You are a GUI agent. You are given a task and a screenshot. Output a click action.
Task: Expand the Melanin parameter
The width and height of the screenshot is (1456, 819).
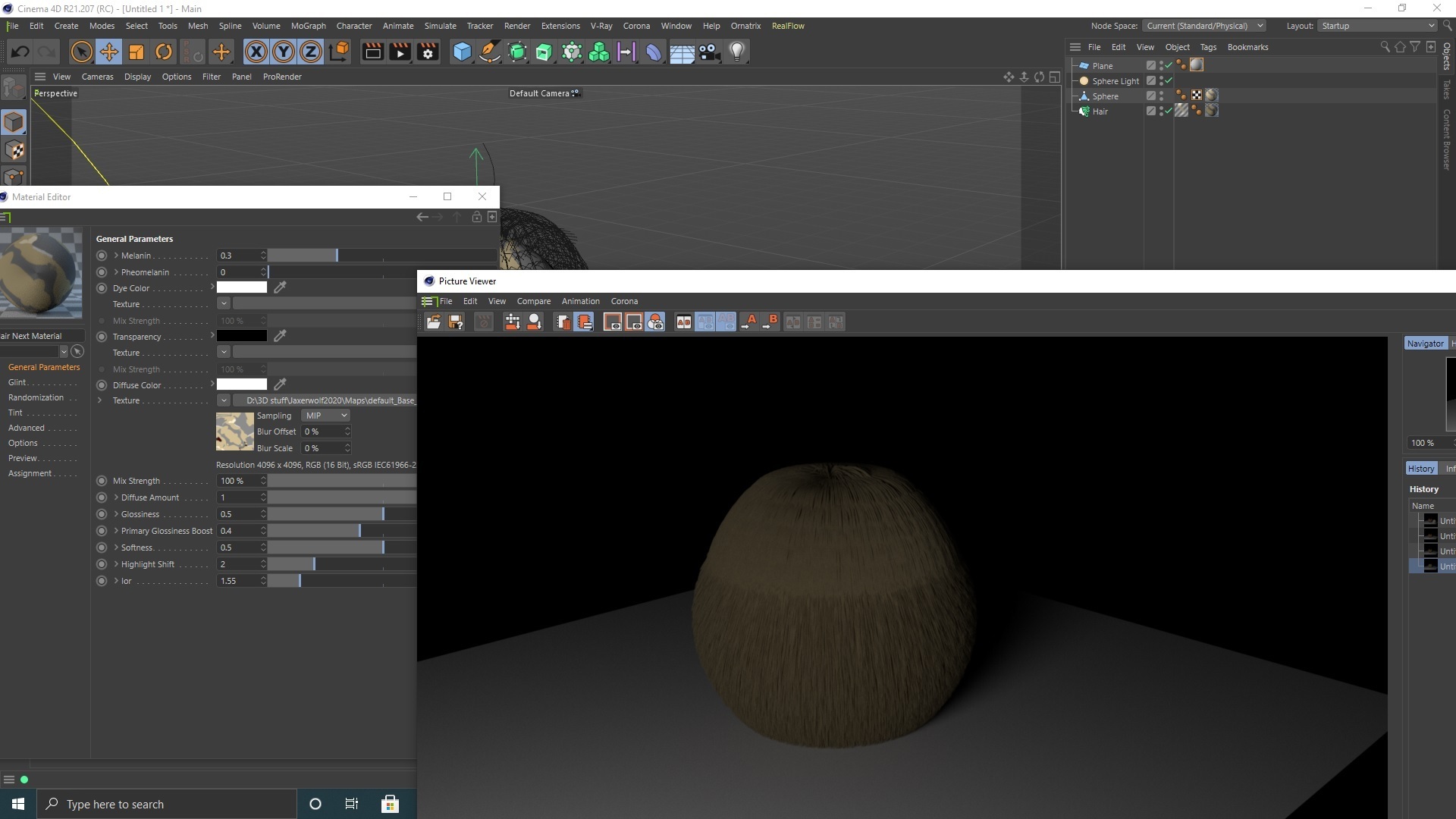tap(116, 256)
